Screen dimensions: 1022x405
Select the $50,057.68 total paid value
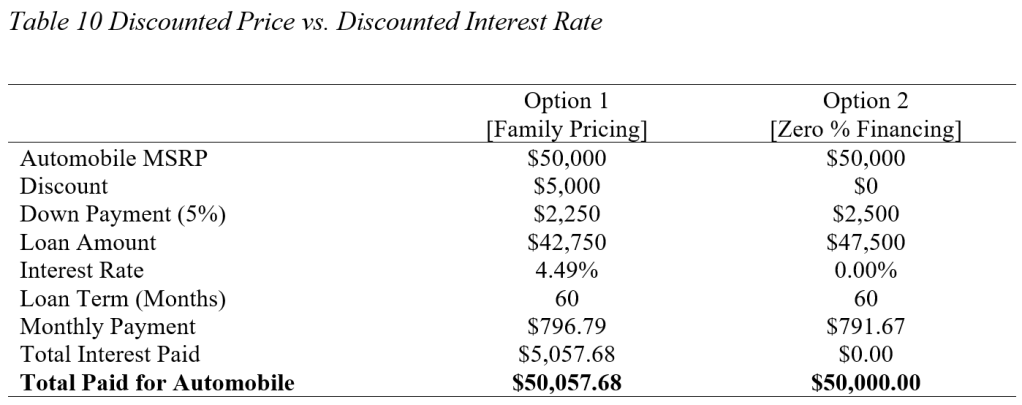[x=567, y=381]
